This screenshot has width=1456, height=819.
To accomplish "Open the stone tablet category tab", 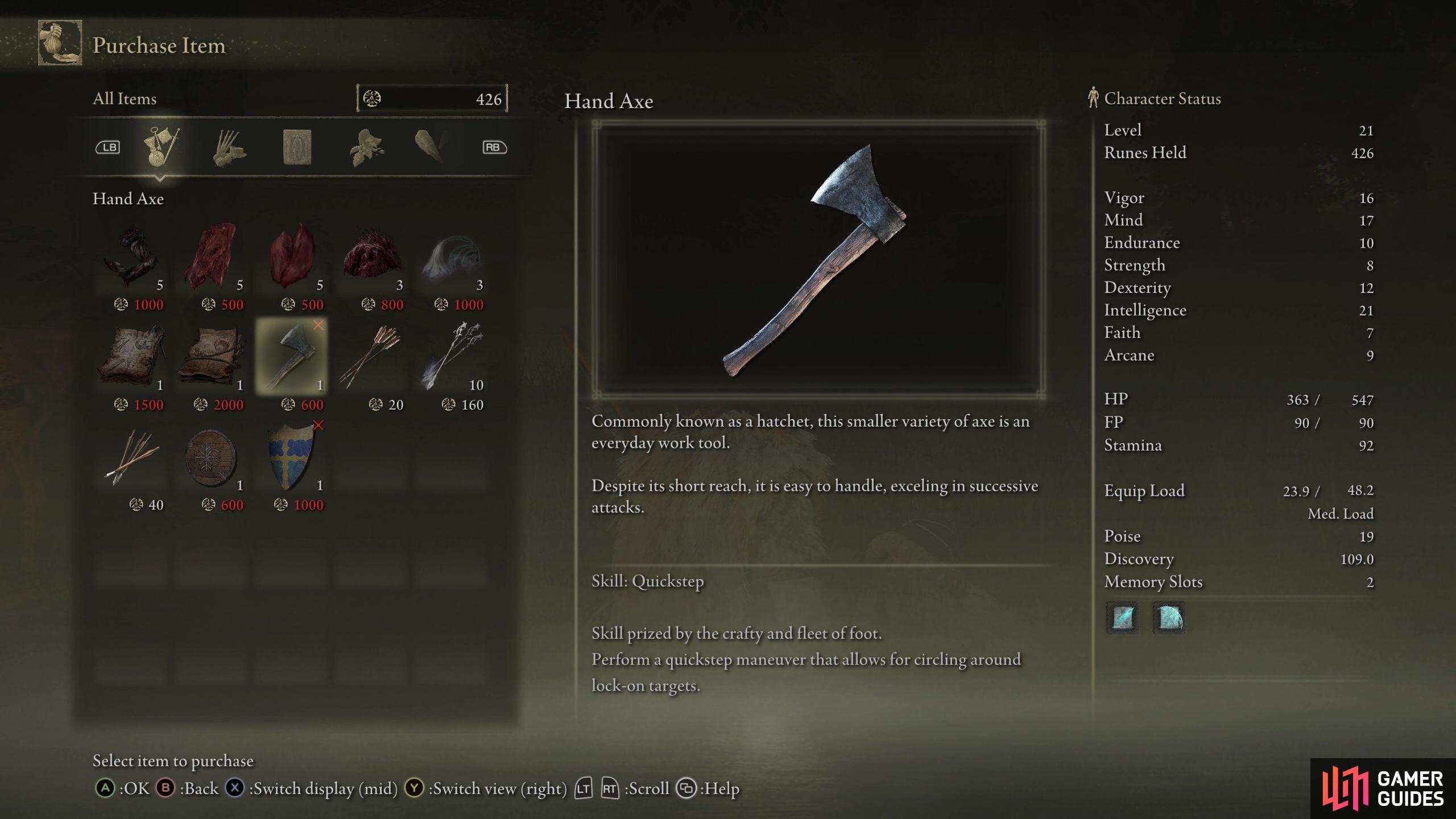I will pyautogui.click(x=297, y=147).
